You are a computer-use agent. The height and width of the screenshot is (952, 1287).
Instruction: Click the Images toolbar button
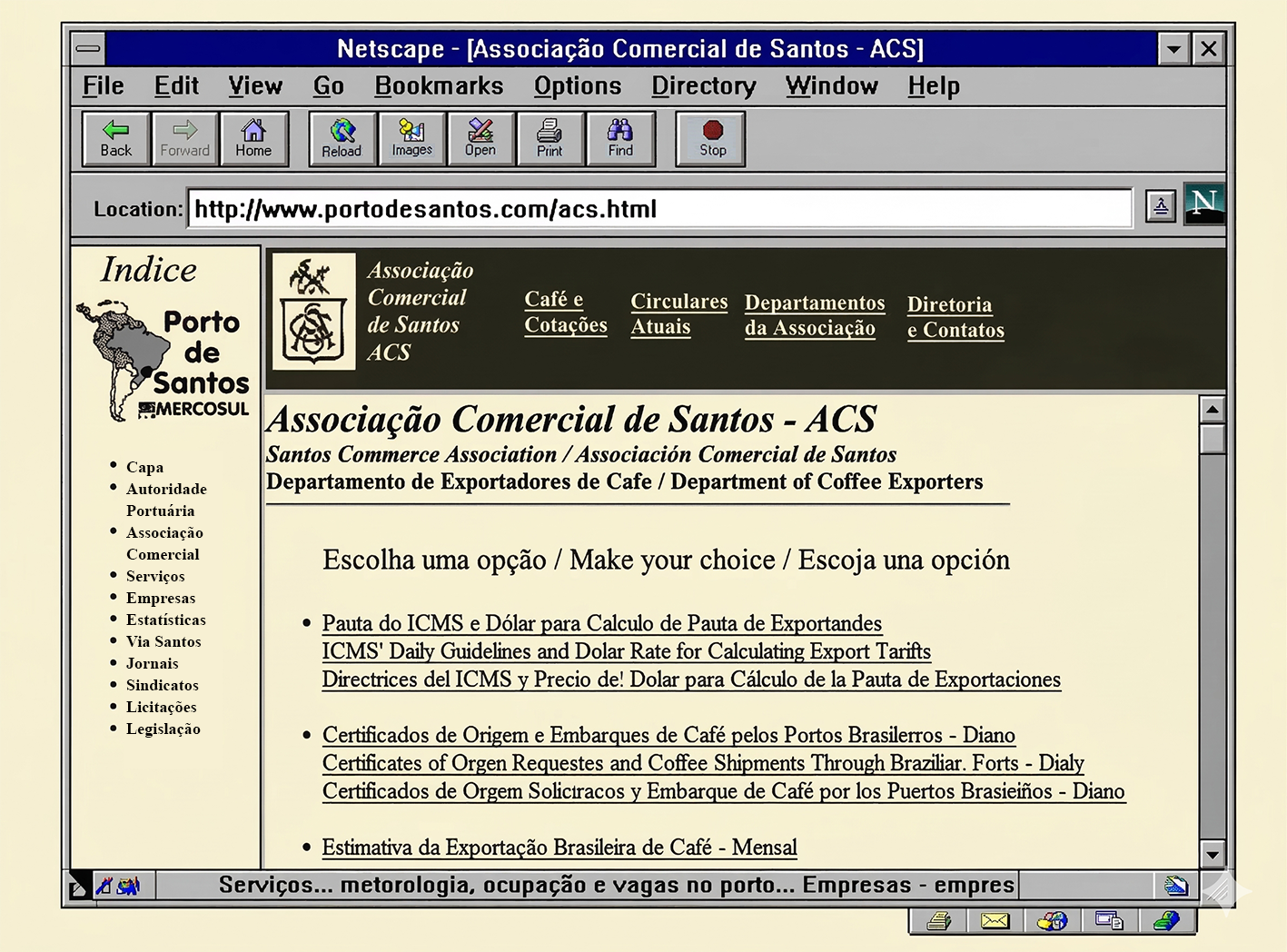(411, 139)
